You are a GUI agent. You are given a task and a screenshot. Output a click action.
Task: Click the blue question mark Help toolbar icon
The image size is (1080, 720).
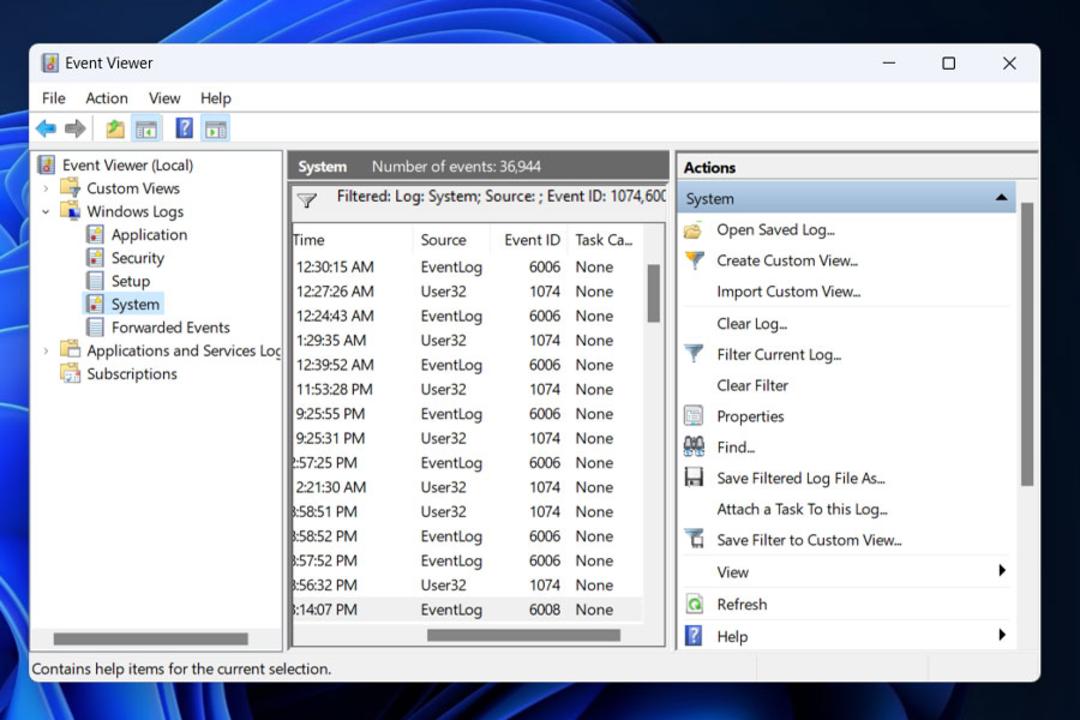click(x=184, y=128)
